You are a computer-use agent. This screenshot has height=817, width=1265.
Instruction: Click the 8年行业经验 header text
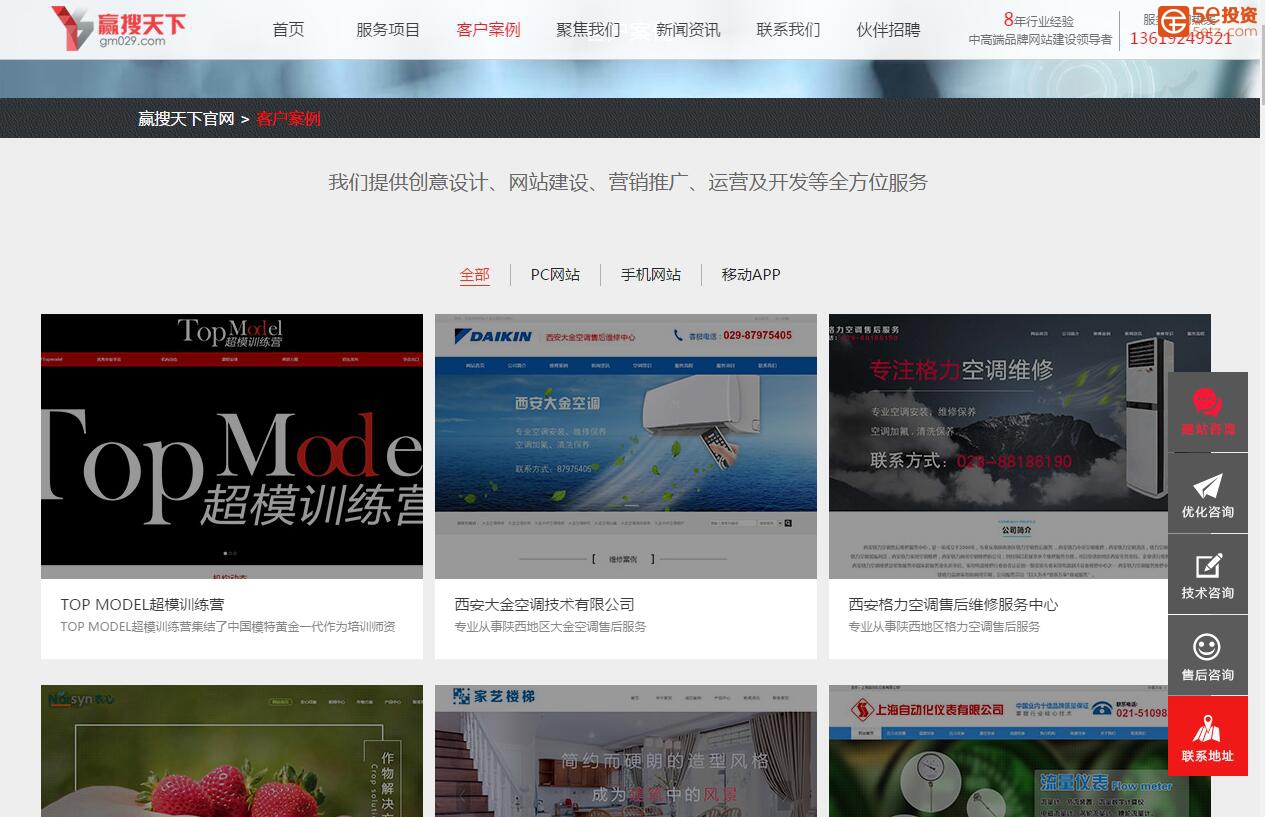[x=1039, y=20]
